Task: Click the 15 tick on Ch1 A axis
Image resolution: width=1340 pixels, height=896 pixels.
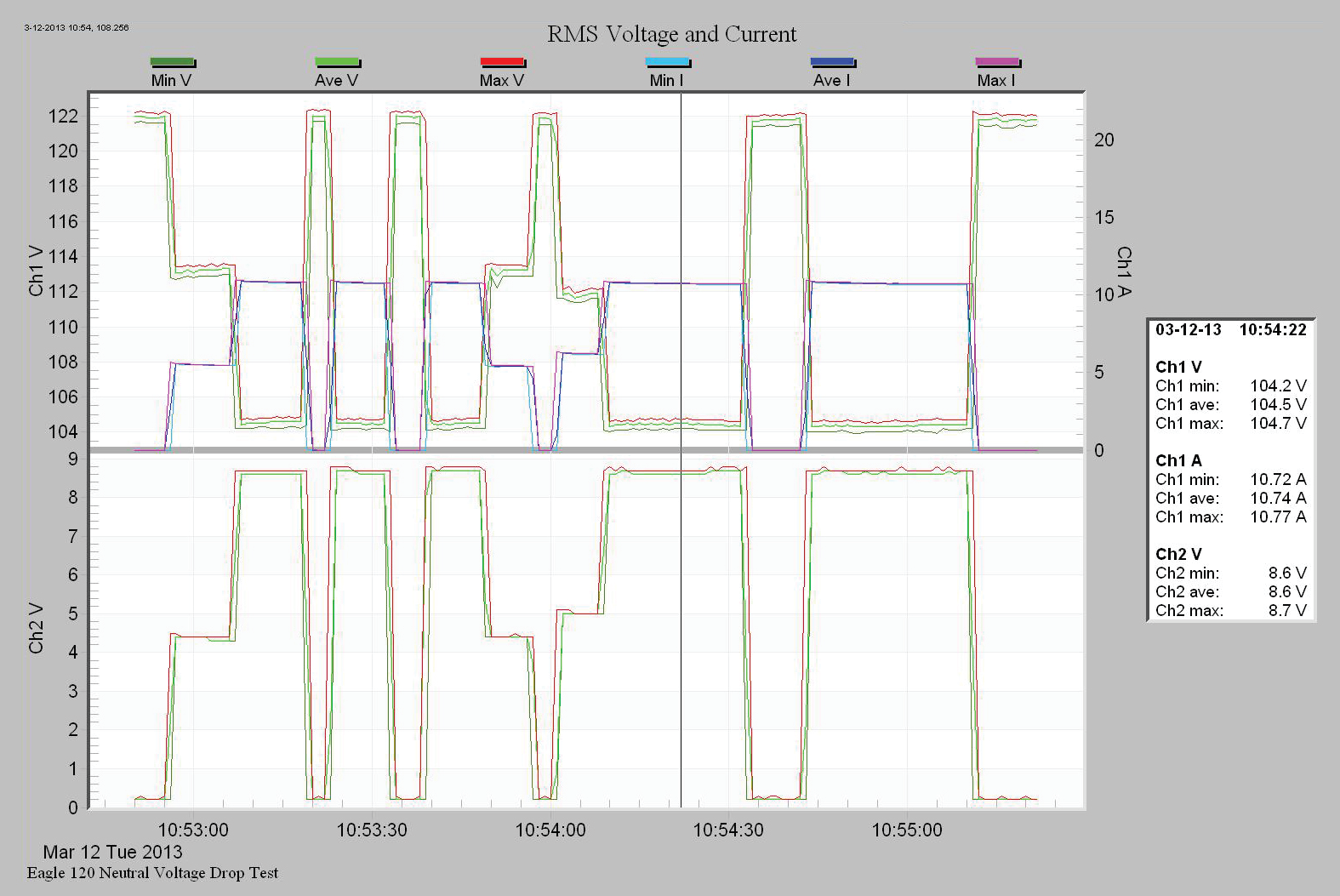Action: click(1103, 218)
